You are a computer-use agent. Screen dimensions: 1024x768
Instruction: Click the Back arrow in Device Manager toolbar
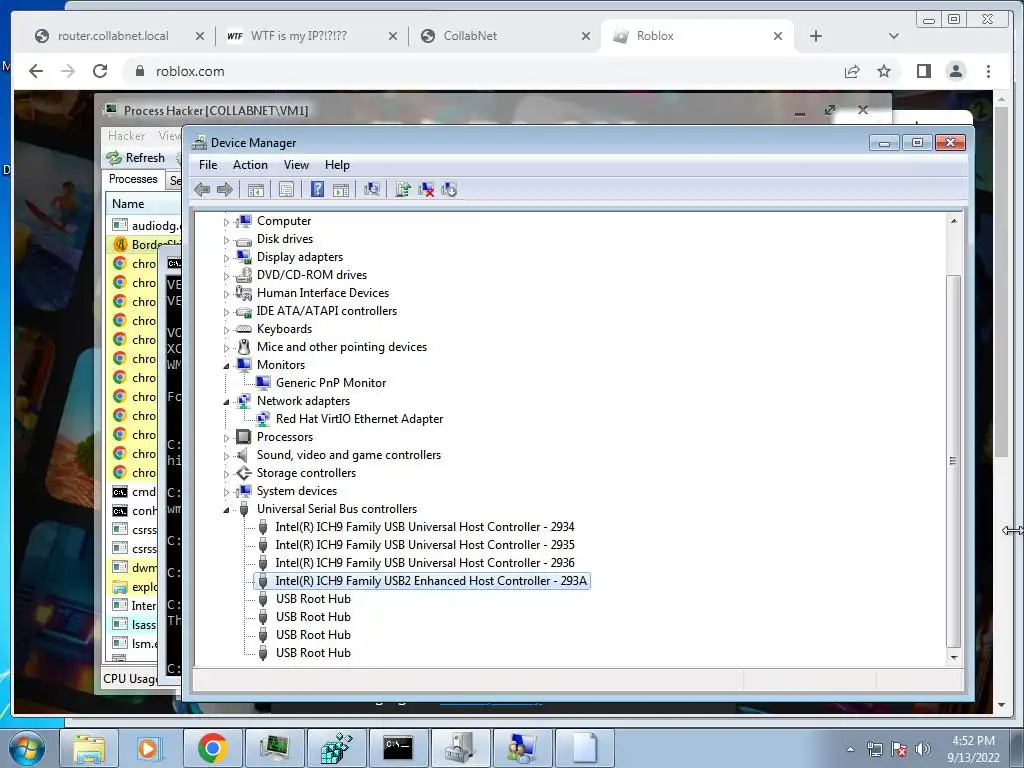pyautogui.click(x=202, y=189)
